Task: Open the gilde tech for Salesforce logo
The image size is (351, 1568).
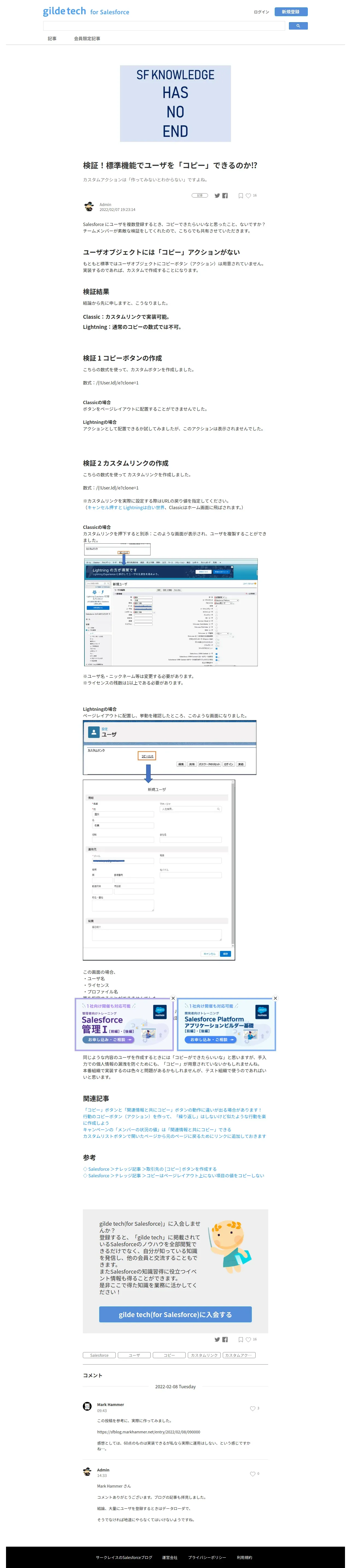Action: (86, 11)
